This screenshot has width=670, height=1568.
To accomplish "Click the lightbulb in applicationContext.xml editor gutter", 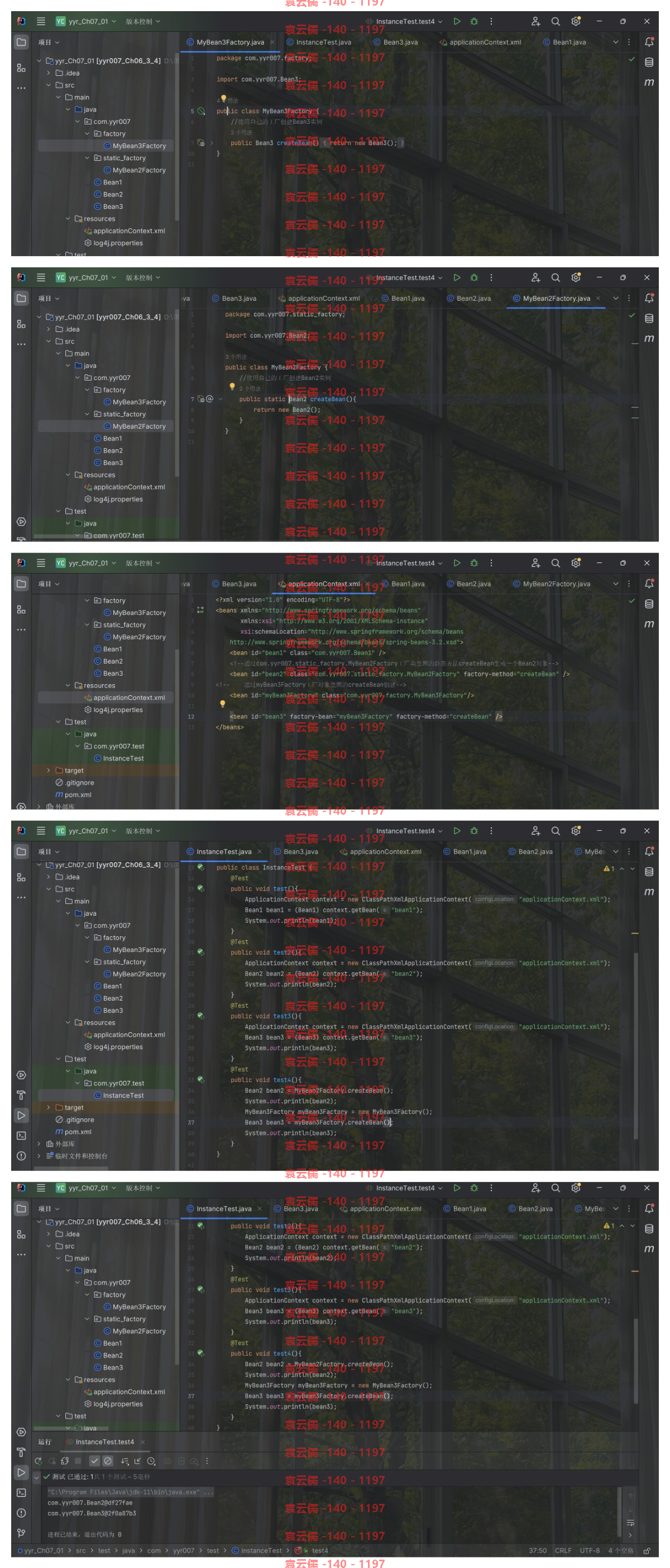I will 223,704.
